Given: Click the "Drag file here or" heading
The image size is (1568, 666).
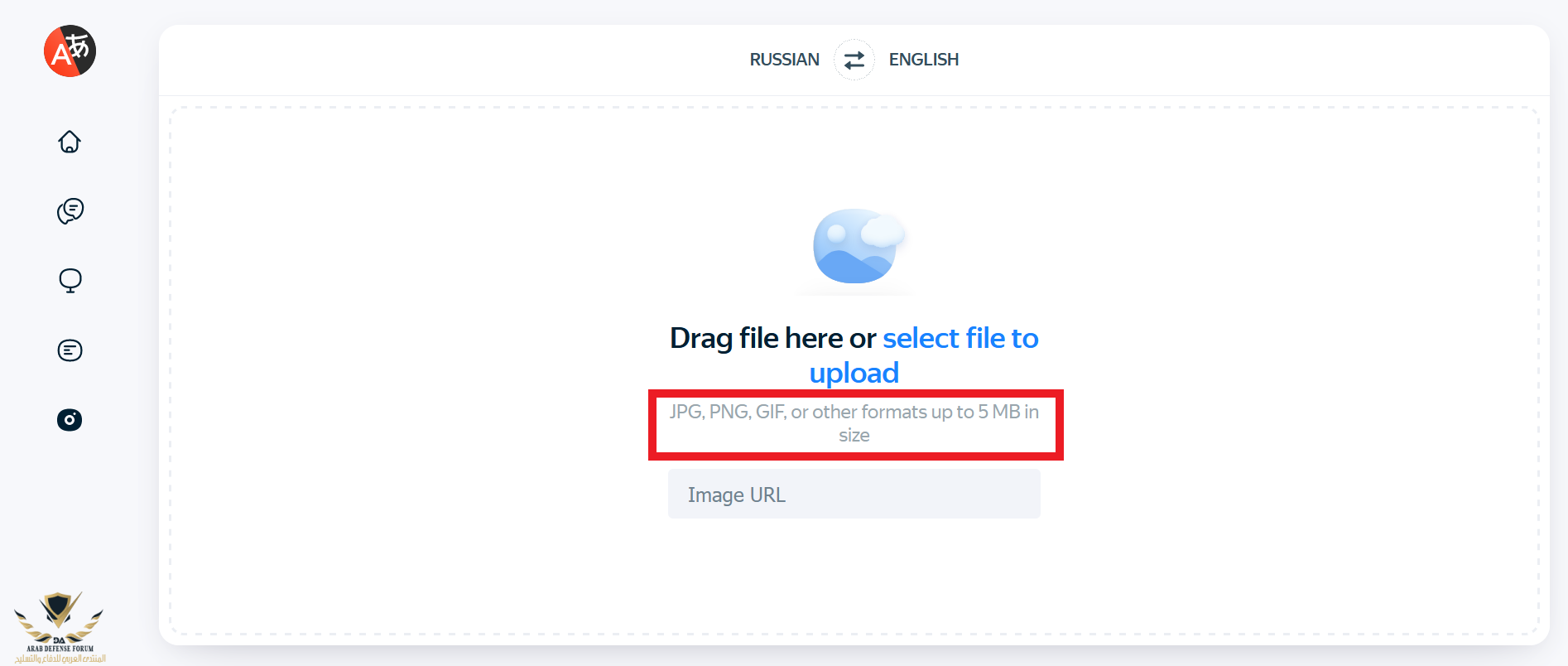Looking at the screenshot, I should tap(772, 338).
